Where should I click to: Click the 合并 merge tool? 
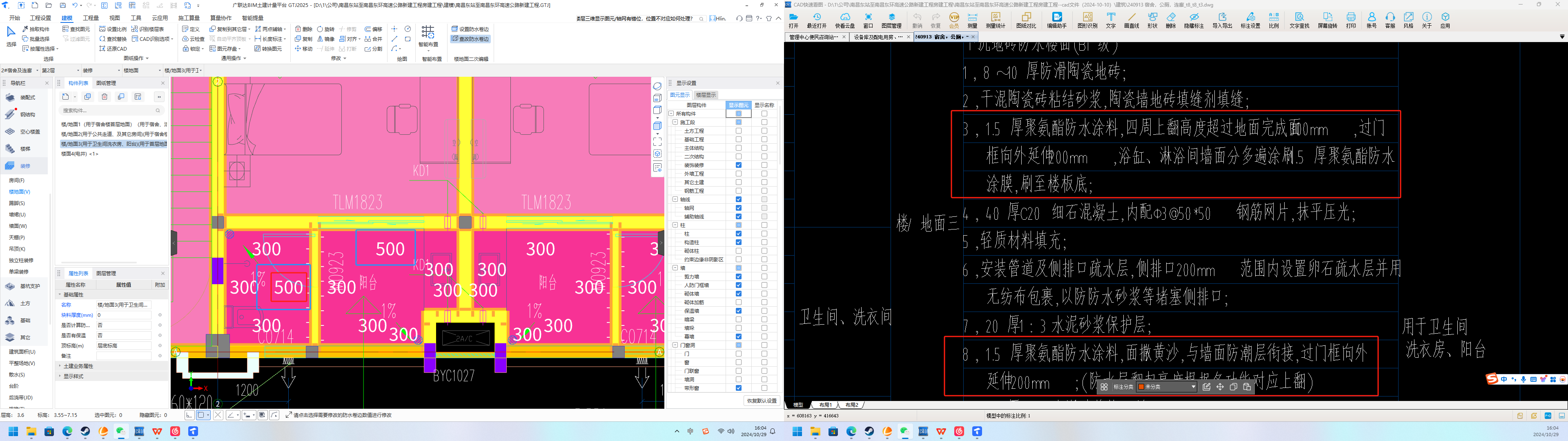tap(374, 39)
